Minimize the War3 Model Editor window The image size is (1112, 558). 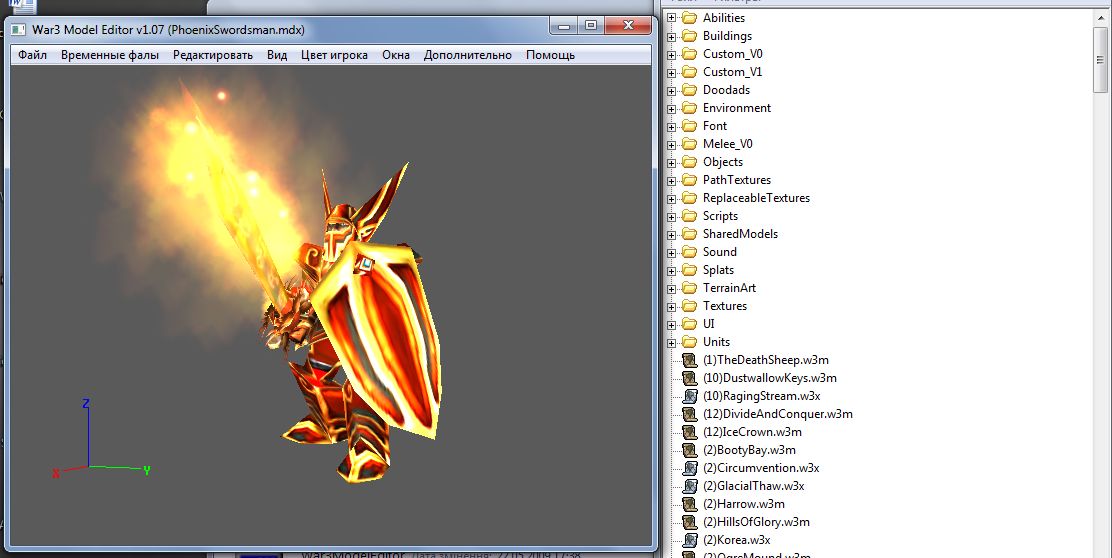[564, 26]
